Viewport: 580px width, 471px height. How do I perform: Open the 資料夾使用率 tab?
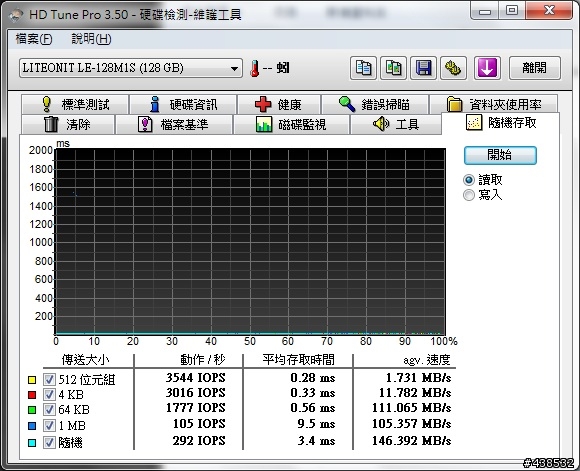[494, 104]
